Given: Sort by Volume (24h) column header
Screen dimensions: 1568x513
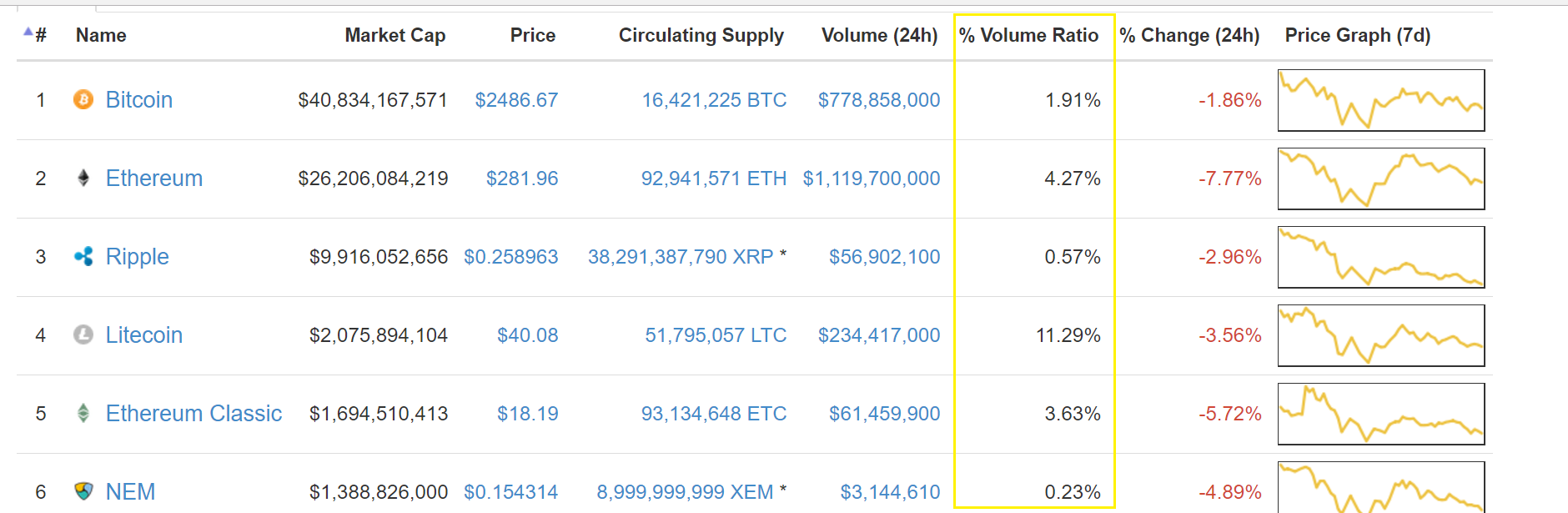Looking at the screenshot, I should tap(879, 35).
